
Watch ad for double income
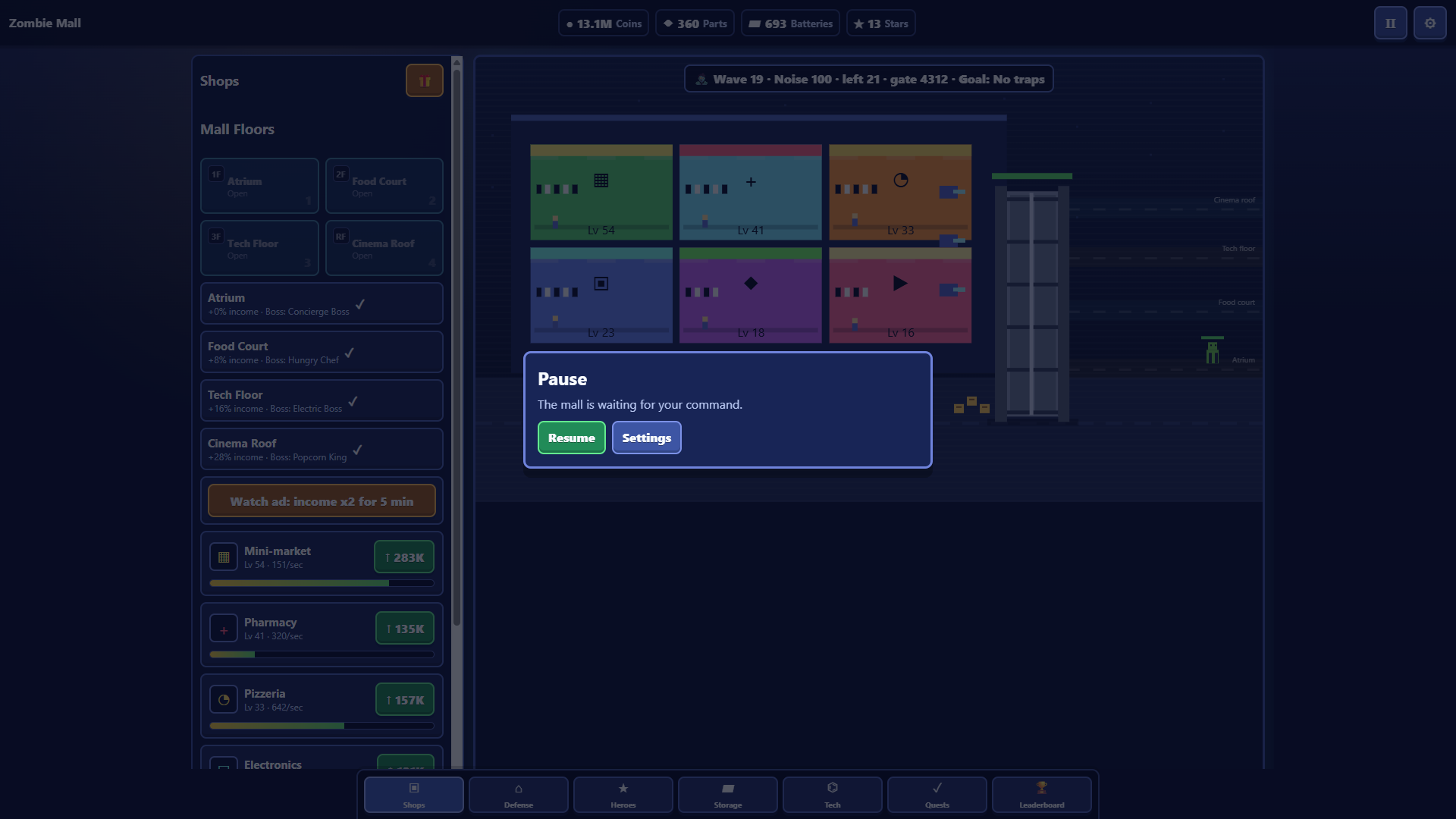click(322, 501)
